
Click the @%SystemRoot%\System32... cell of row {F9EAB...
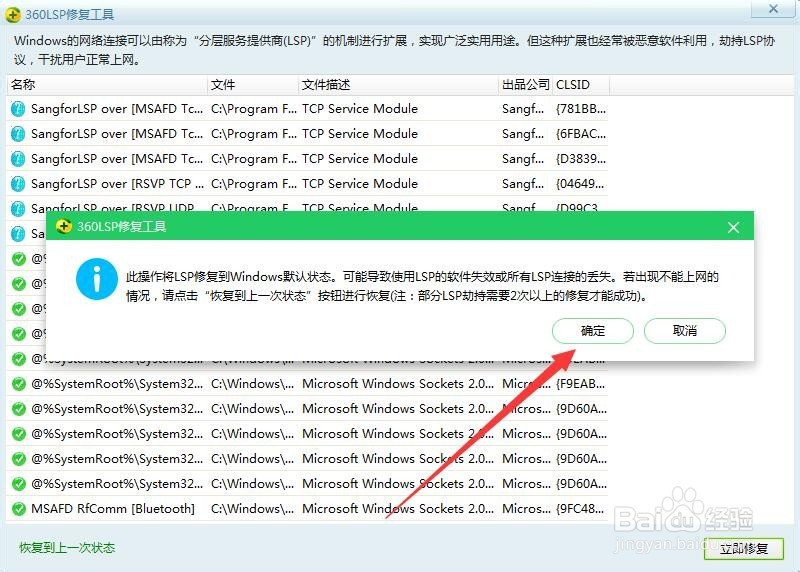[x=117, y=384]
